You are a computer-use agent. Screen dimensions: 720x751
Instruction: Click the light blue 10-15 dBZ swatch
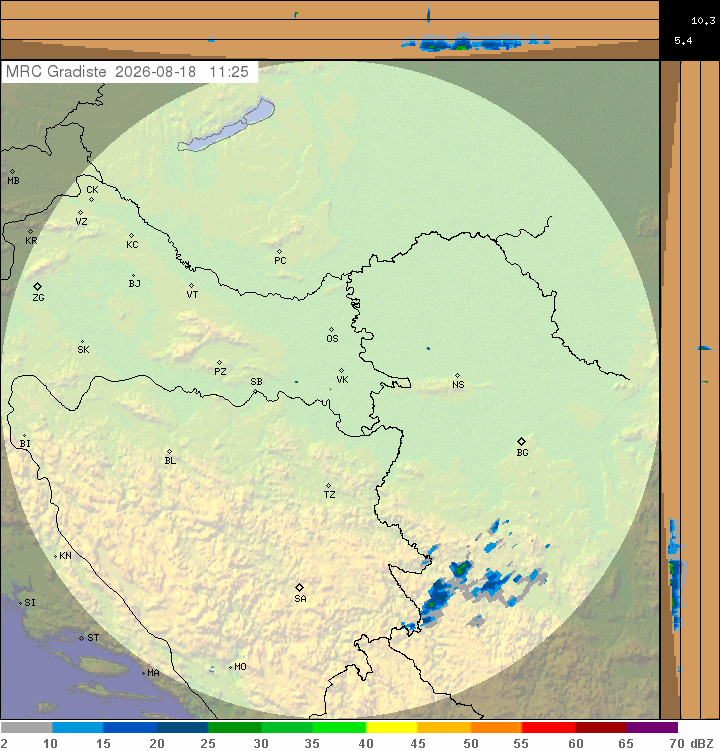coord(78,728)
